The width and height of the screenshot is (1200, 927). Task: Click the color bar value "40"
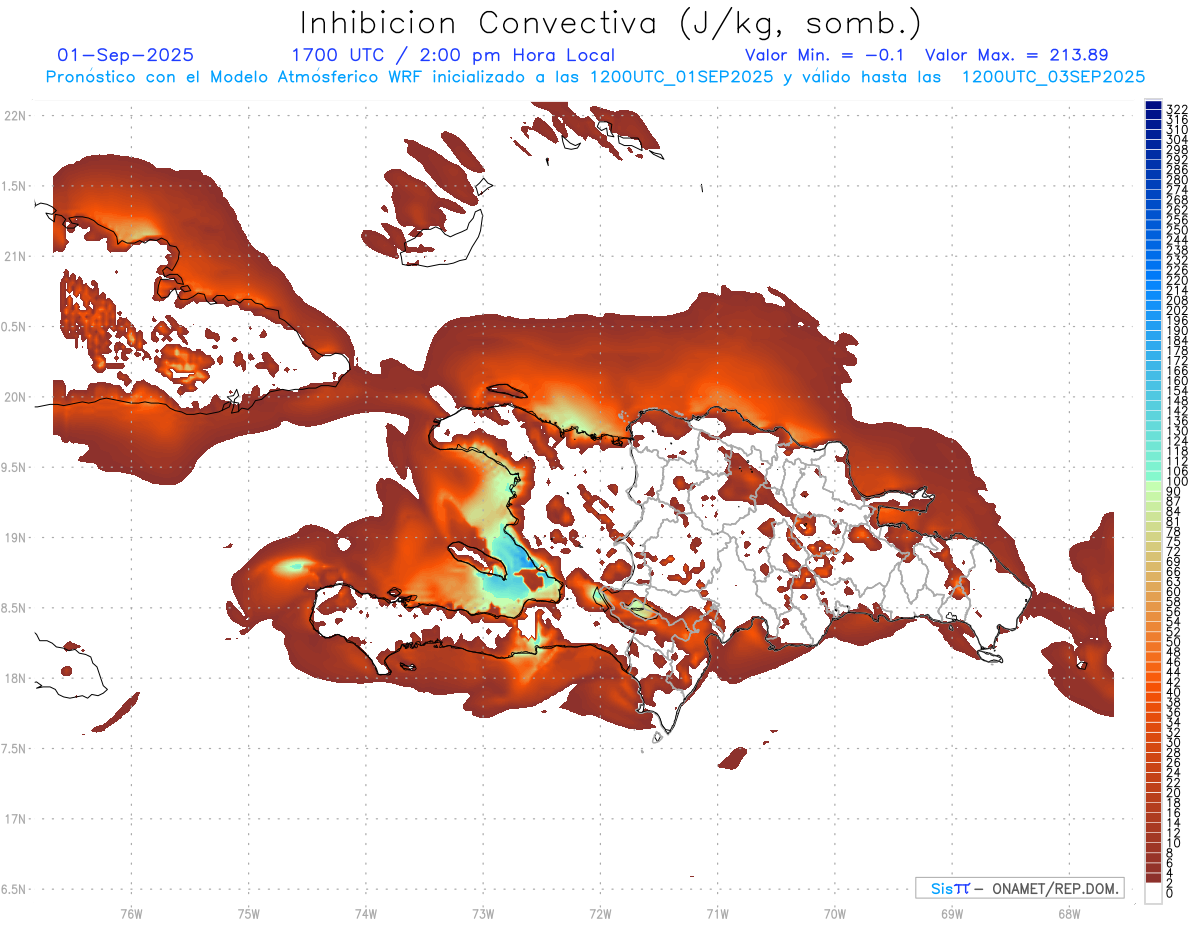pyautogui.click(x=1174, y=692)
